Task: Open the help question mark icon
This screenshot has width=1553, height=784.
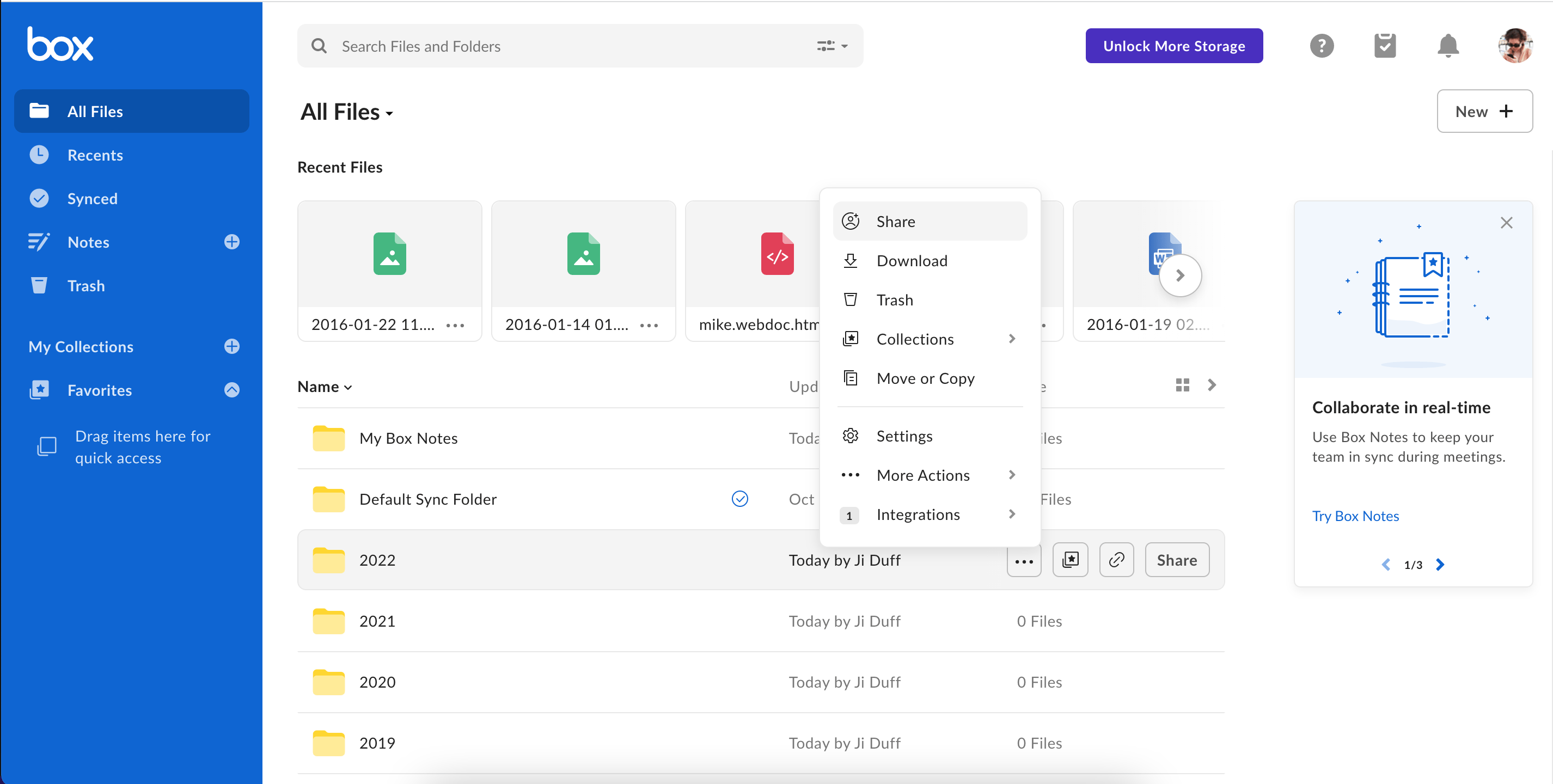Action: point(1322,45)
